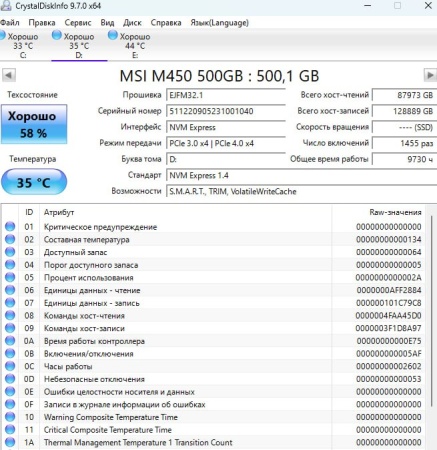Click the next disk right arrow button

click(x=430, y=75)
